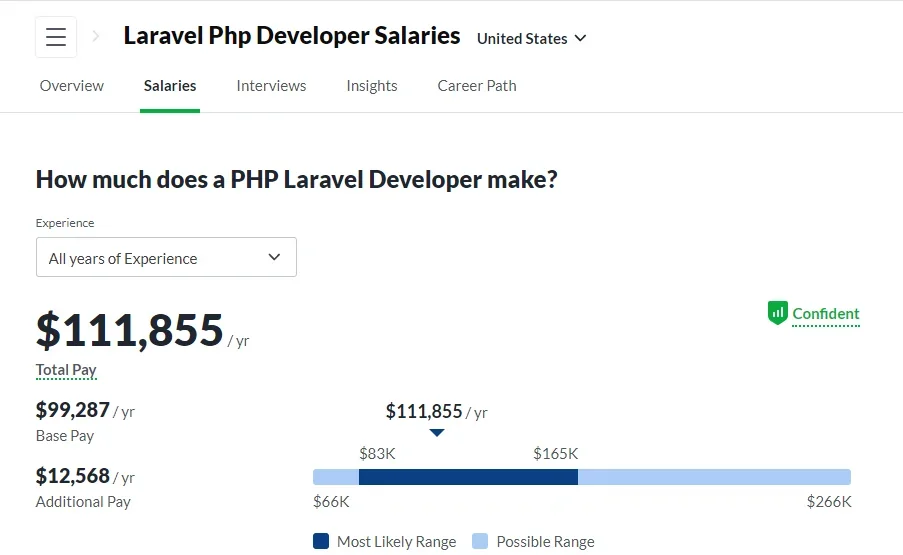Click the $111,855 total pay figure
This screenshot has width=903, height=555.
(x=130, y=330)
